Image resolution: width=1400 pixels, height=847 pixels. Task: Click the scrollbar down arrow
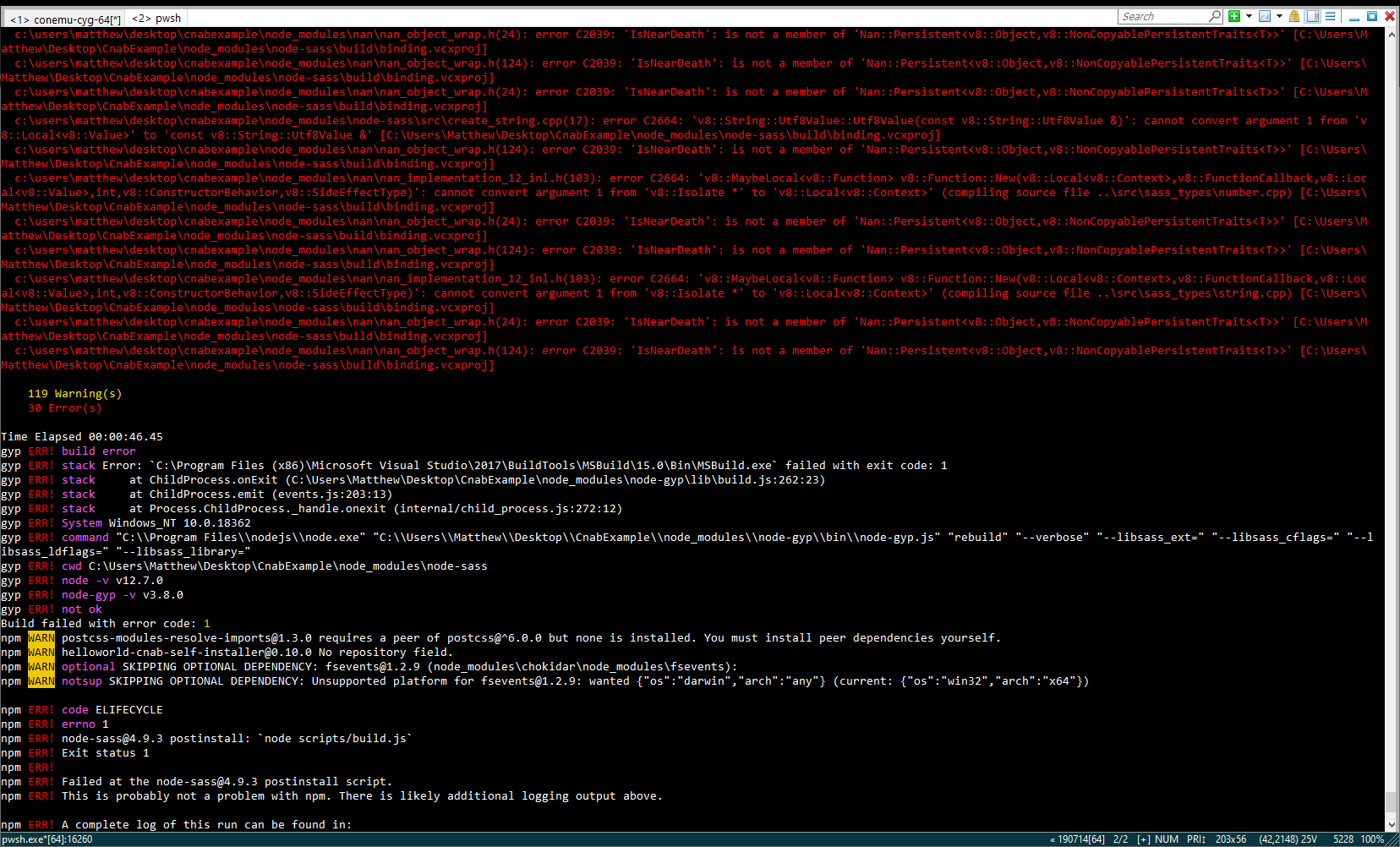pyautogui.click(x=1392, y=825)
